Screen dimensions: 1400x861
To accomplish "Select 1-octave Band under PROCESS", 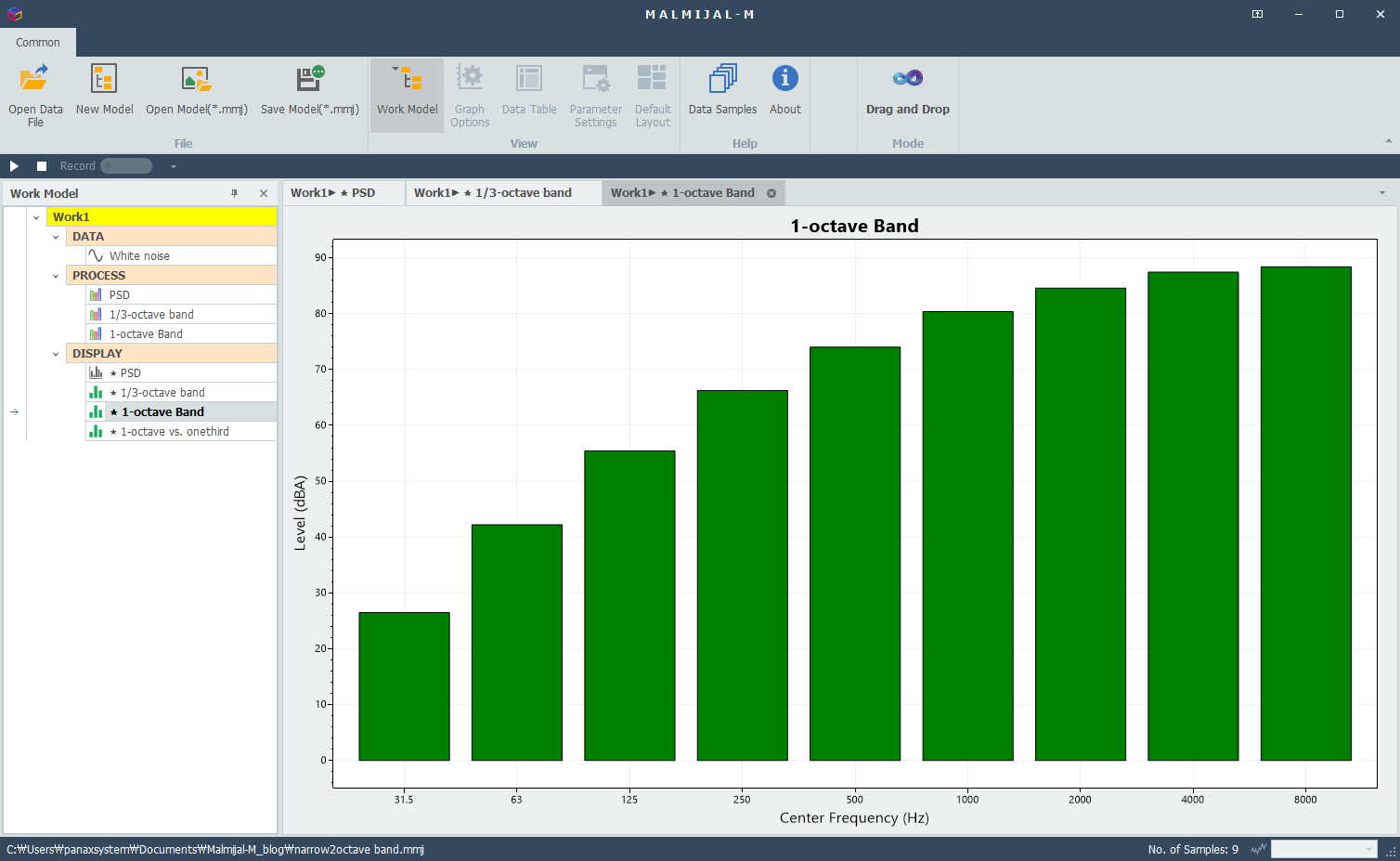I will click(x=181, y=333).
